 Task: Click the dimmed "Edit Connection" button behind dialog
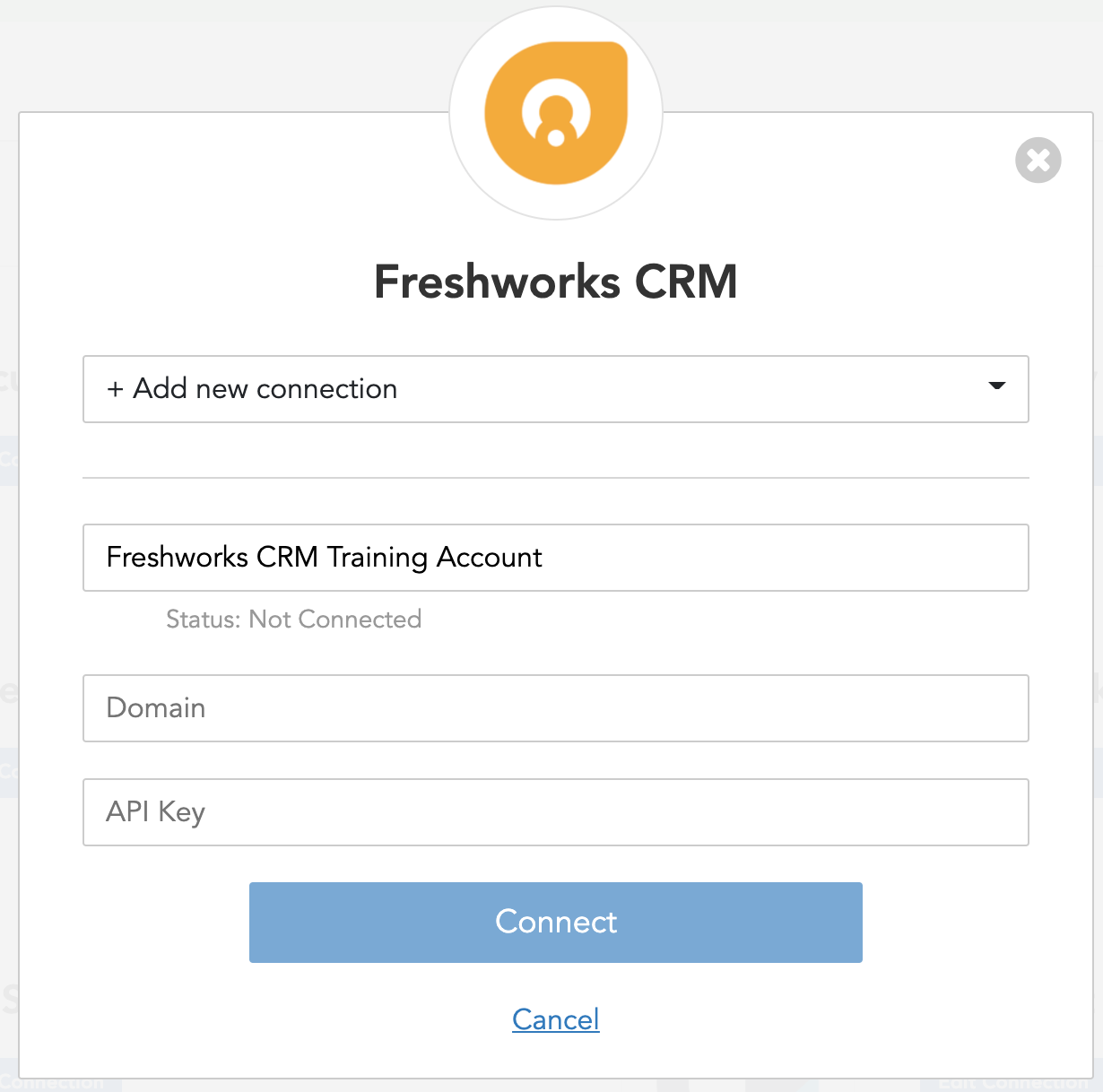point(1012,1085)
